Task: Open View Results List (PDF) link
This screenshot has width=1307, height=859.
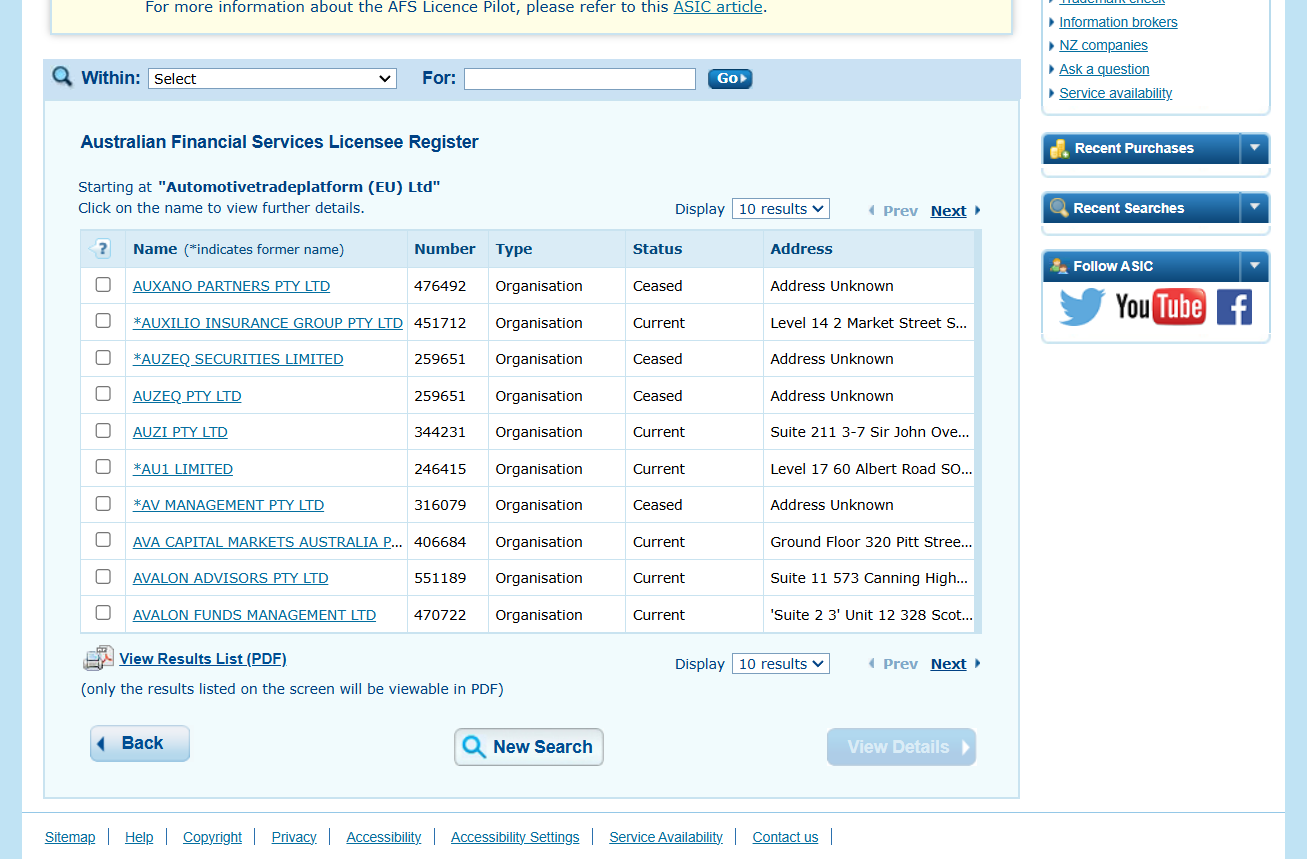Action: point(203,659)
